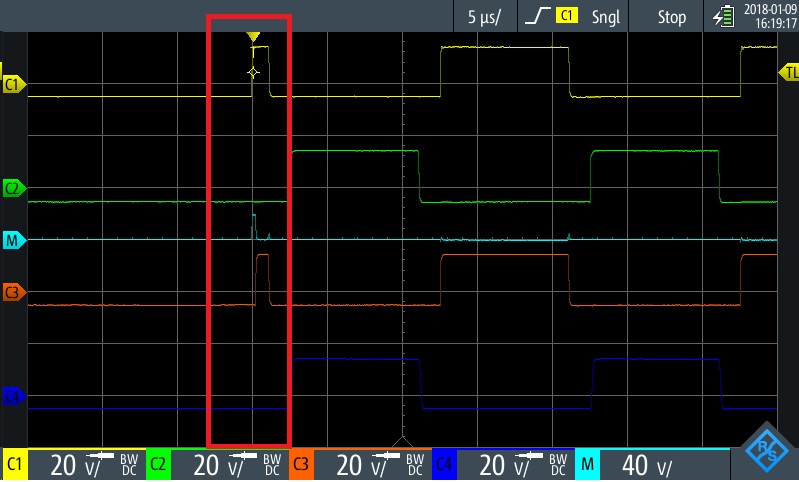Viewport: 799px width, 482px height.
Task: Select the green C2 channel marker on left
Action: pos(14,189)
